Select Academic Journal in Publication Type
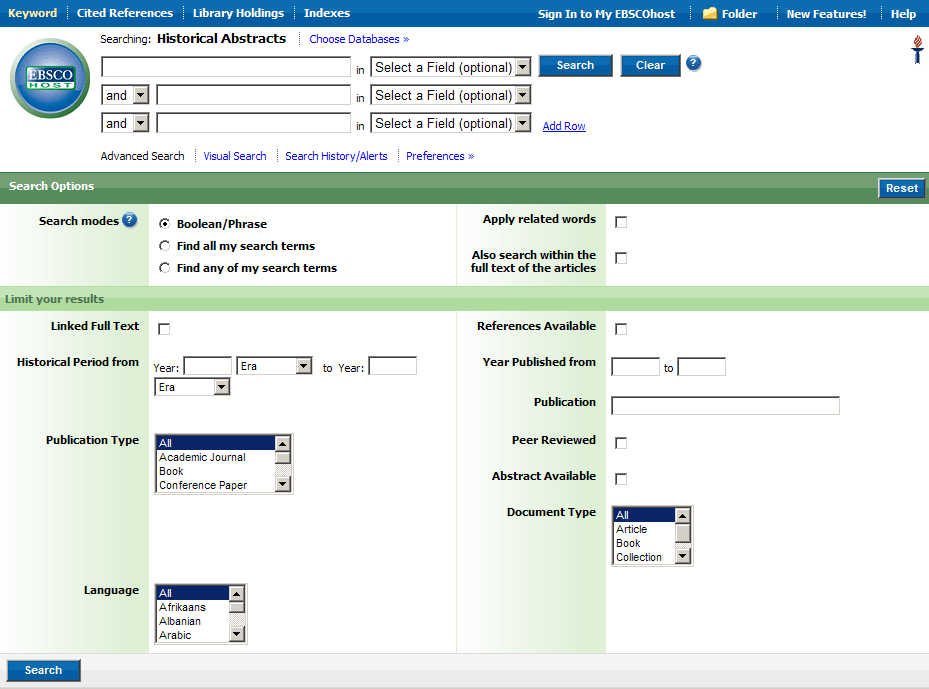The image size is (929, 689). (216, 457)
